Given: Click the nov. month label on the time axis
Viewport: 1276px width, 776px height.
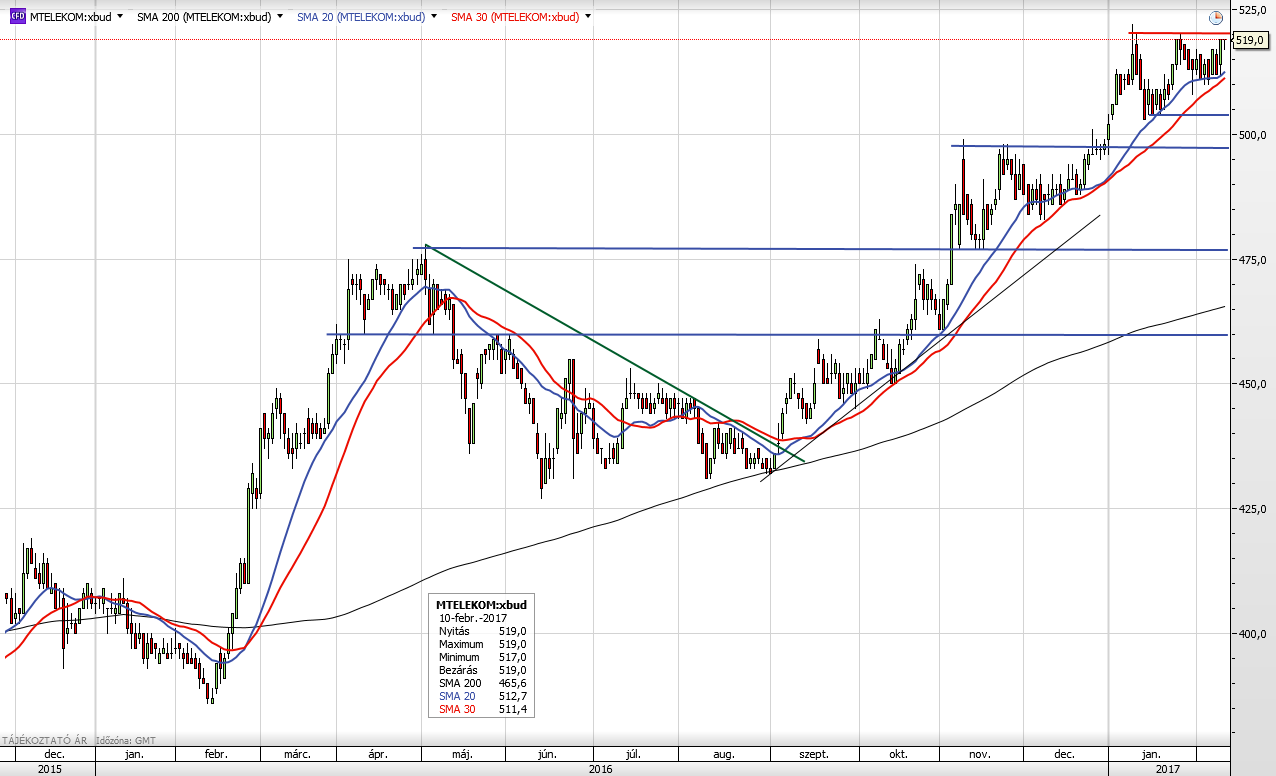Looking at the screenshot, I should [x=981, y=754].
